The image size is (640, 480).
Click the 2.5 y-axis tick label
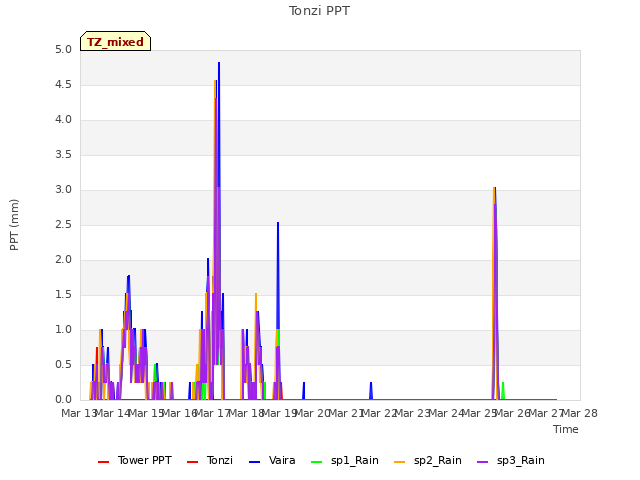click(63, 225)
